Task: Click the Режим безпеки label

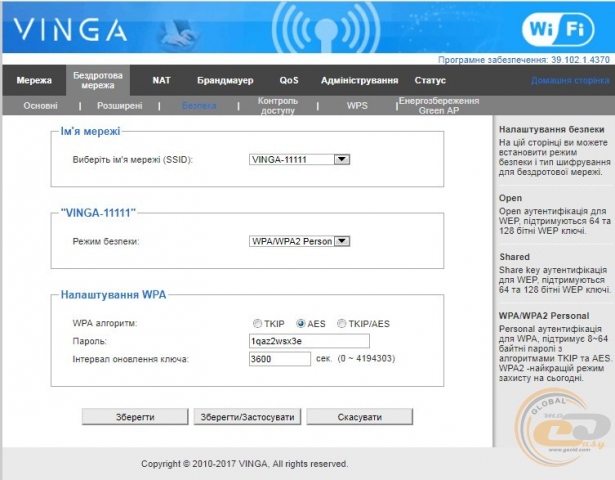Action: click(106, 242)
